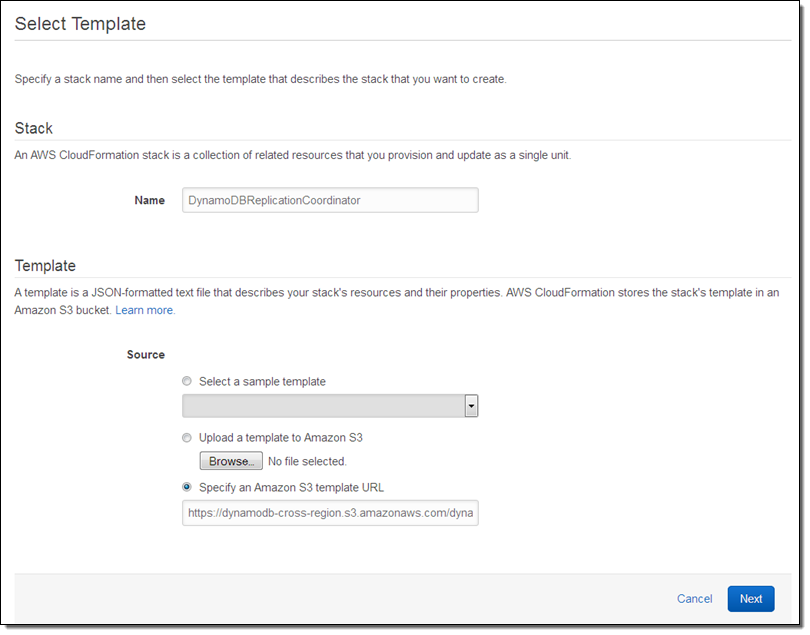Focus the Amazon S3 template URL text box
Viewport: 810px width, 635px height.
[x=330, y=513]
